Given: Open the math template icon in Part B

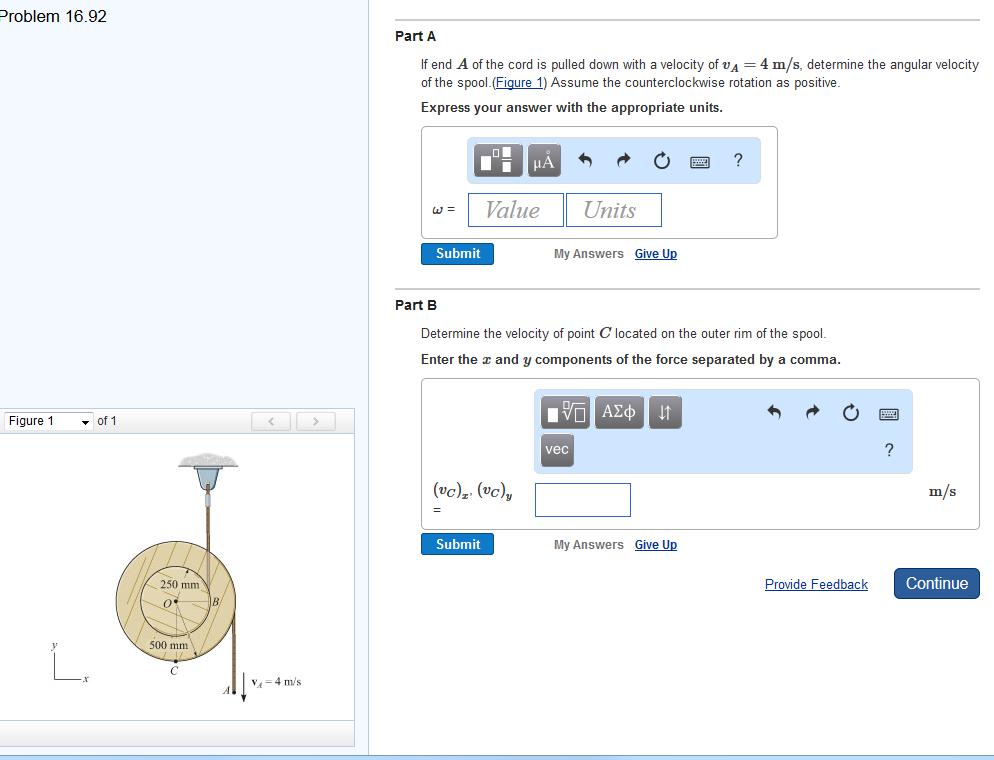Looking at the screenshot, I should point(565,412).
